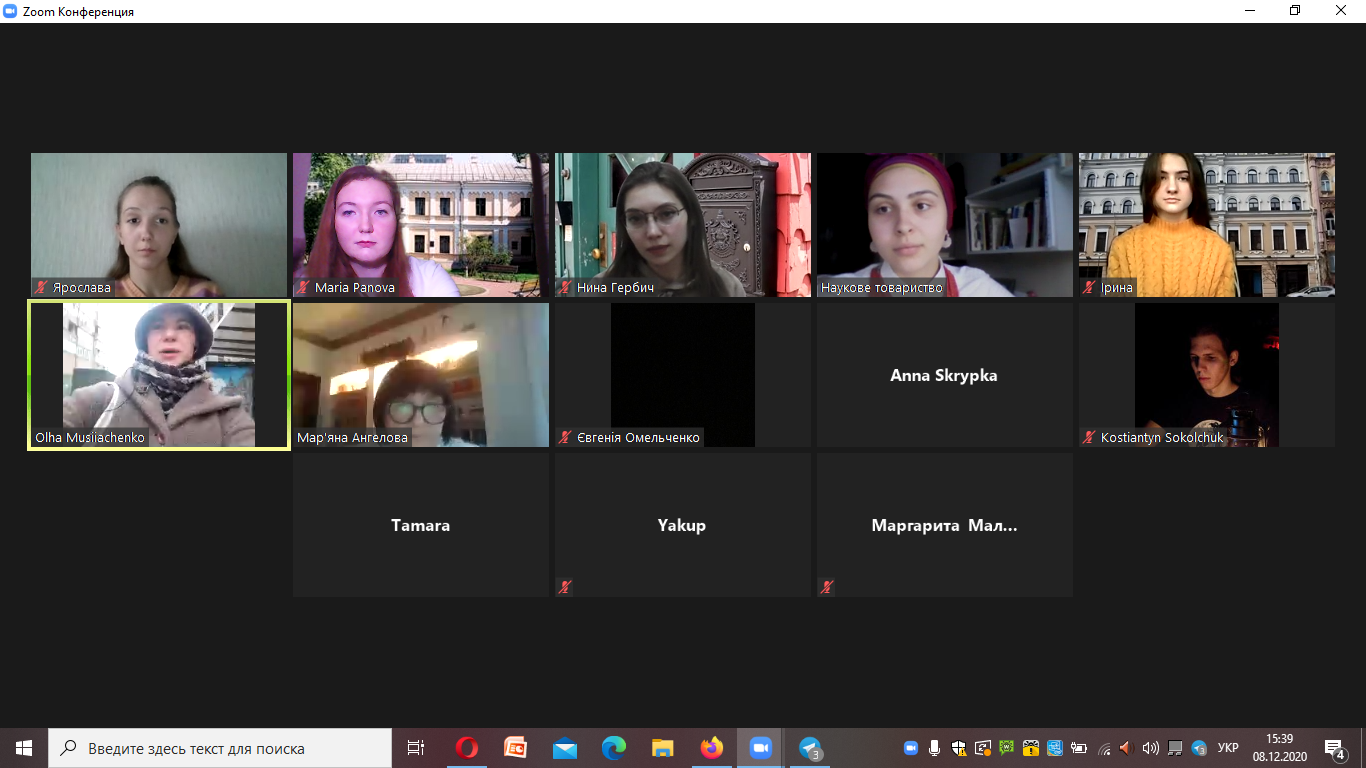Launch Opera browser from taskbar
Screen dimensions: 1366x768
point(467,748)
